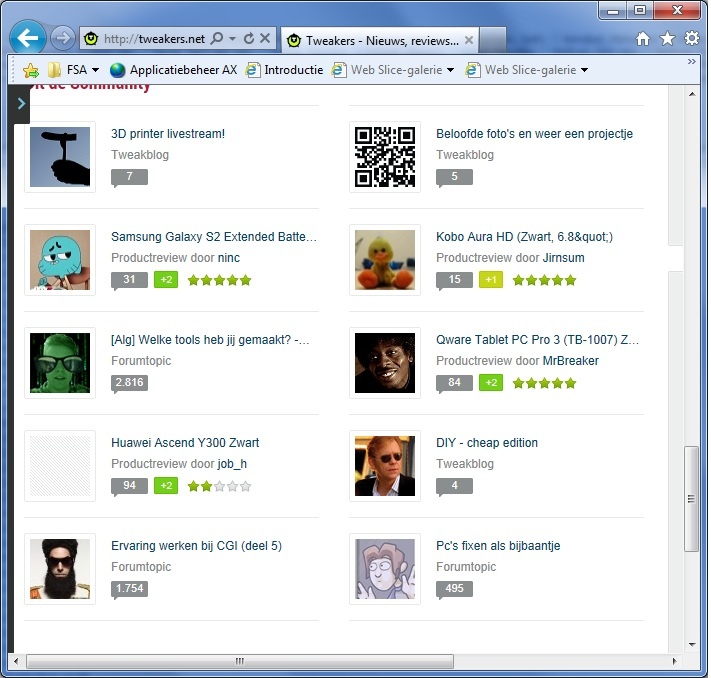The width and height of the screenshot is (711, 678).
Task: Open Pc's fixen als bijbaantje forum topic
Action: pos(498,546)
